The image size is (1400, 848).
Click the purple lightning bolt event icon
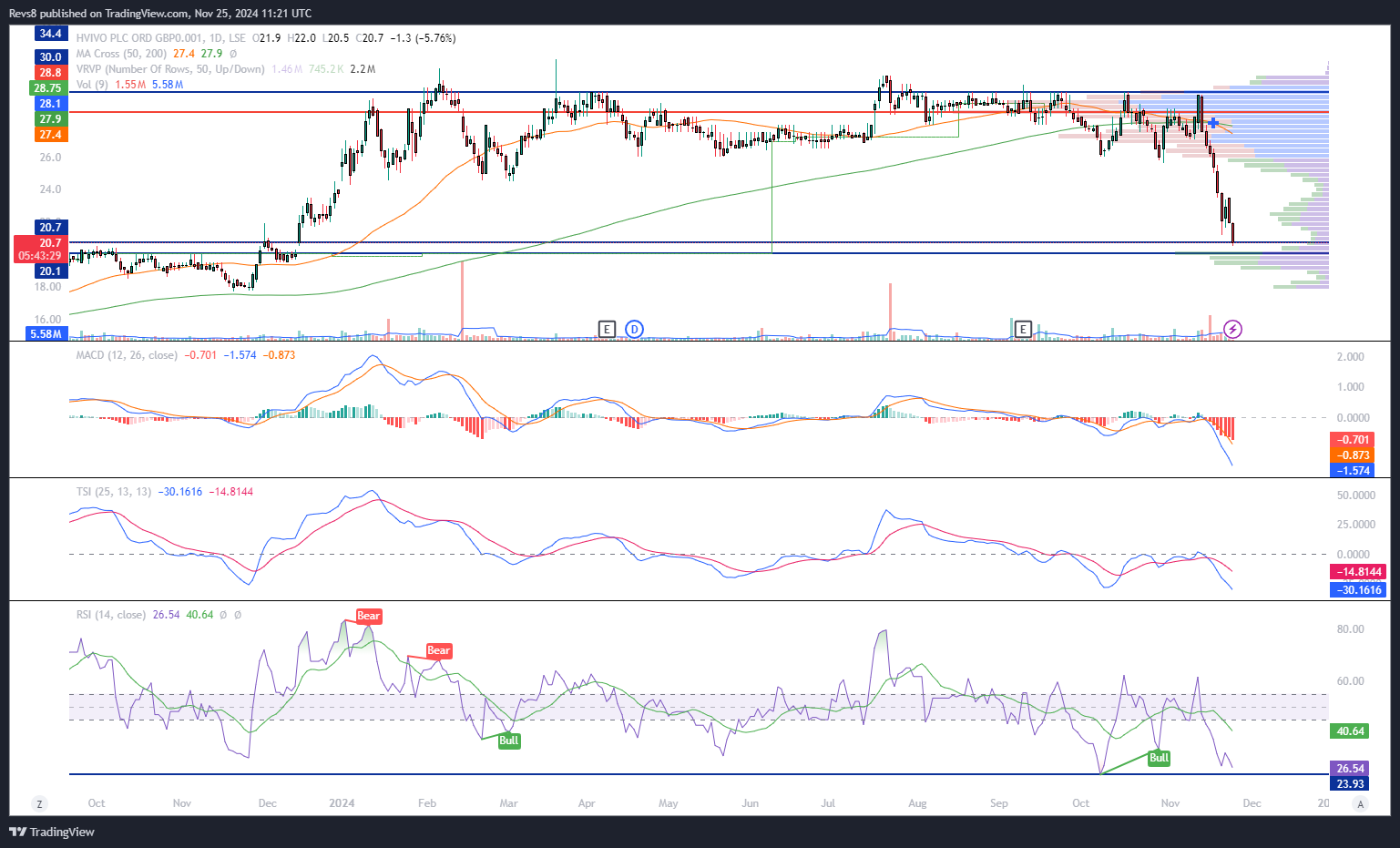tap(1232, 329)
